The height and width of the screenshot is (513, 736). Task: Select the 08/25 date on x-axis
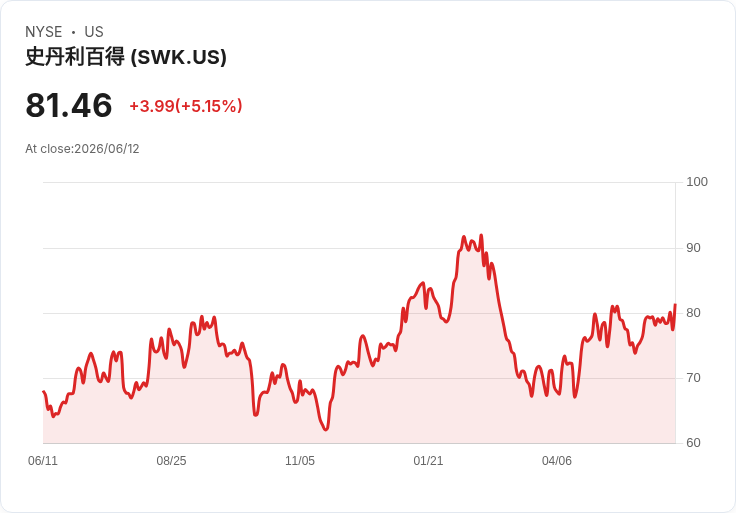tap(171, 460)
